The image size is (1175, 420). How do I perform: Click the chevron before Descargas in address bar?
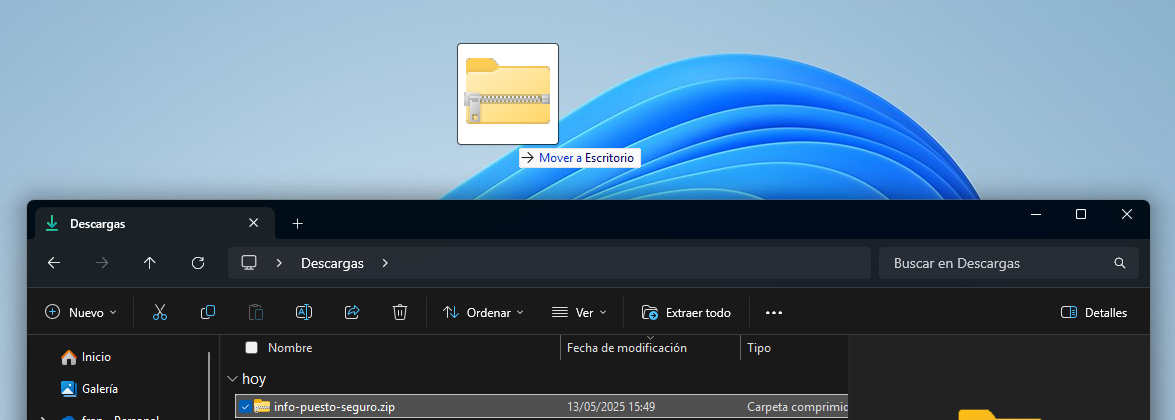click(279, 263)
